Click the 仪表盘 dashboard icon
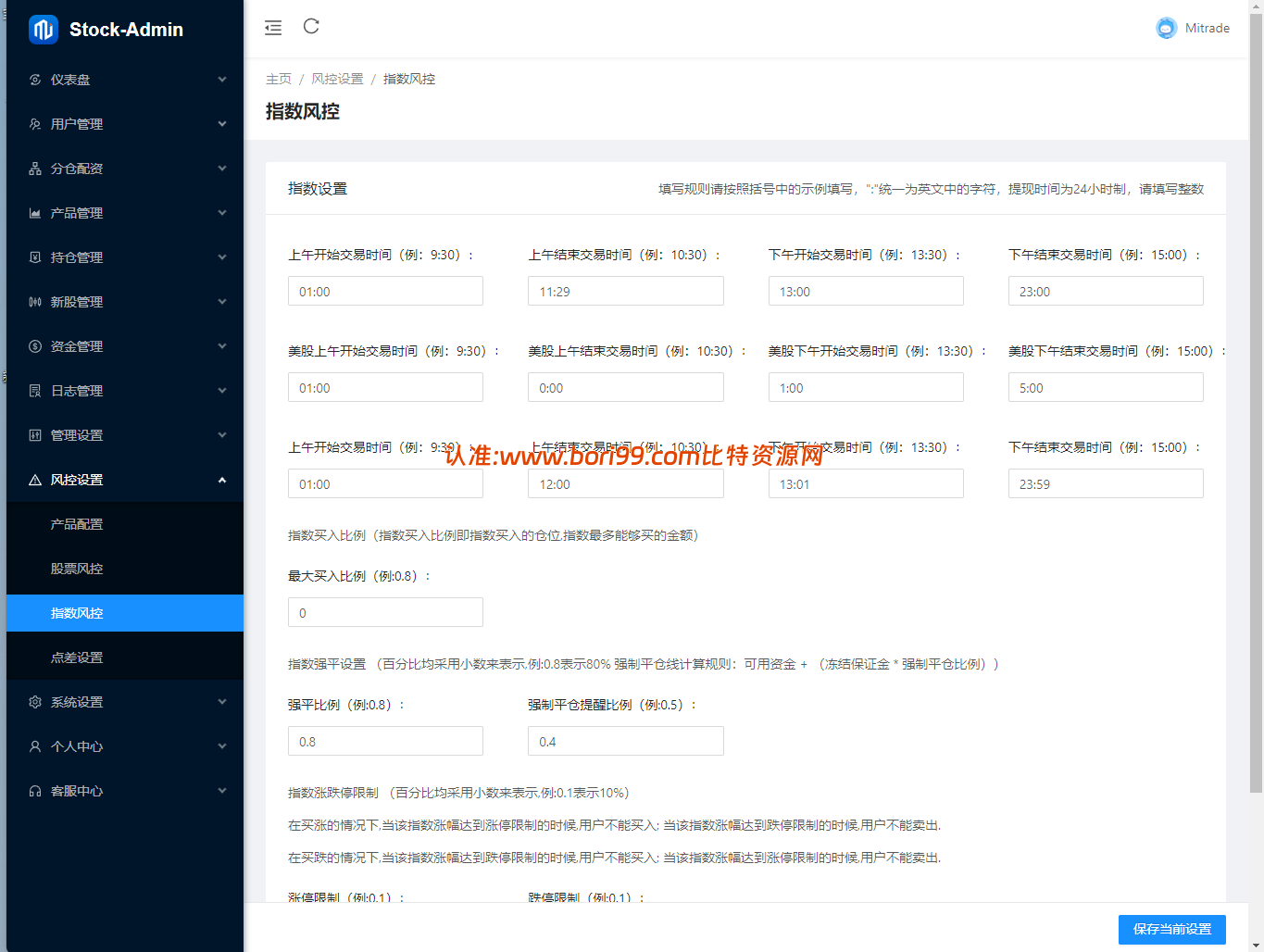Image resolution: width=1264 pixels, height=952 pixels. coord(35,80)
